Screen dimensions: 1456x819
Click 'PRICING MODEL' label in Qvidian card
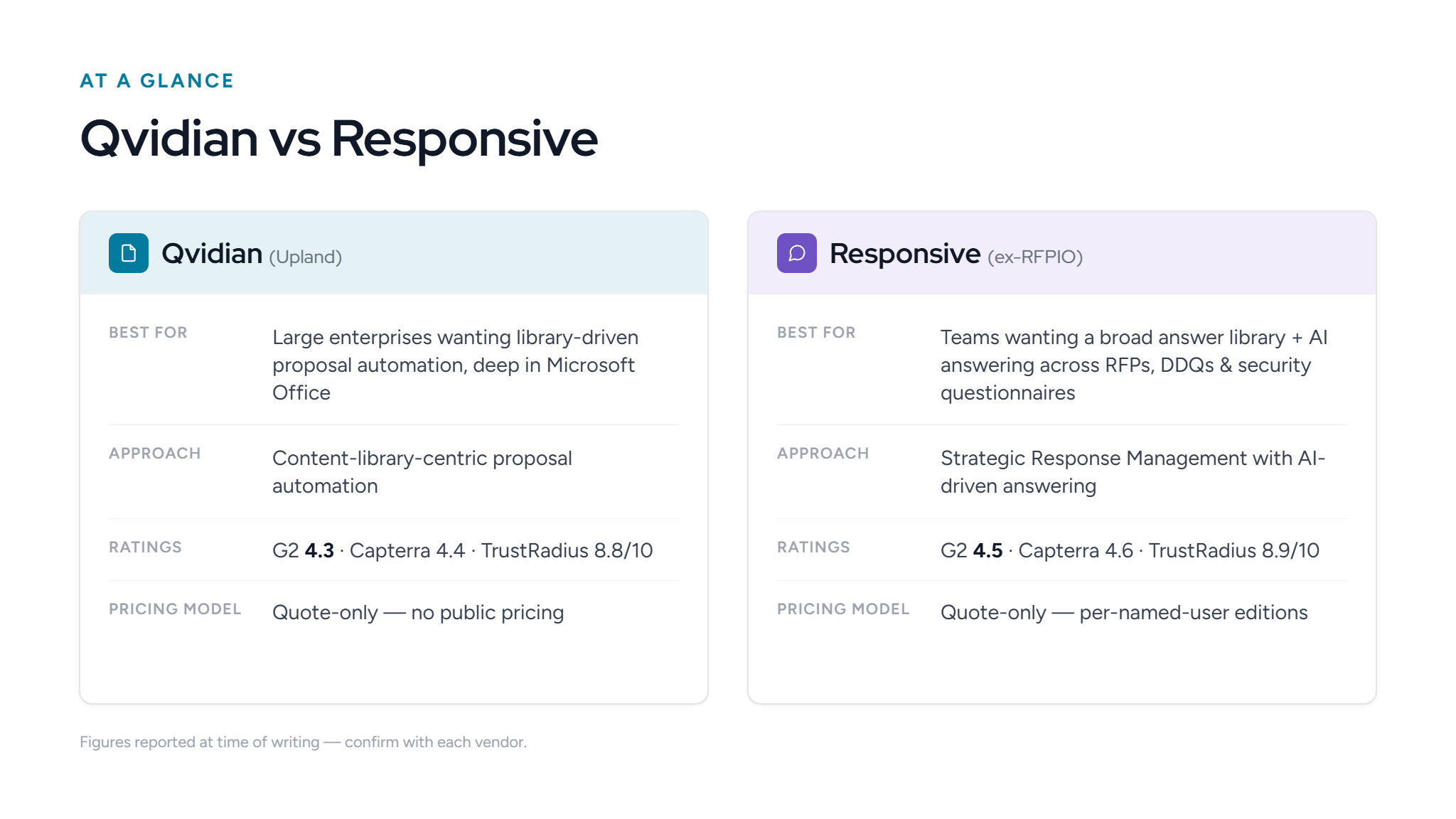click(x=175, y=609)
